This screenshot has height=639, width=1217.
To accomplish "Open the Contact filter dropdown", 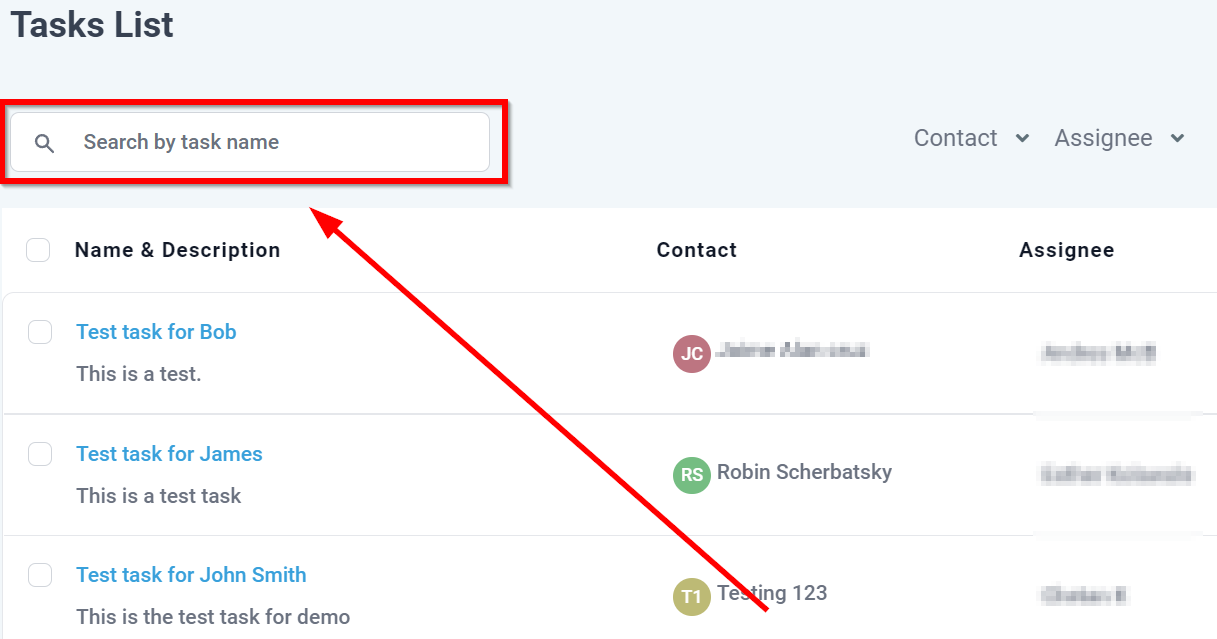I will pos(956,138).
